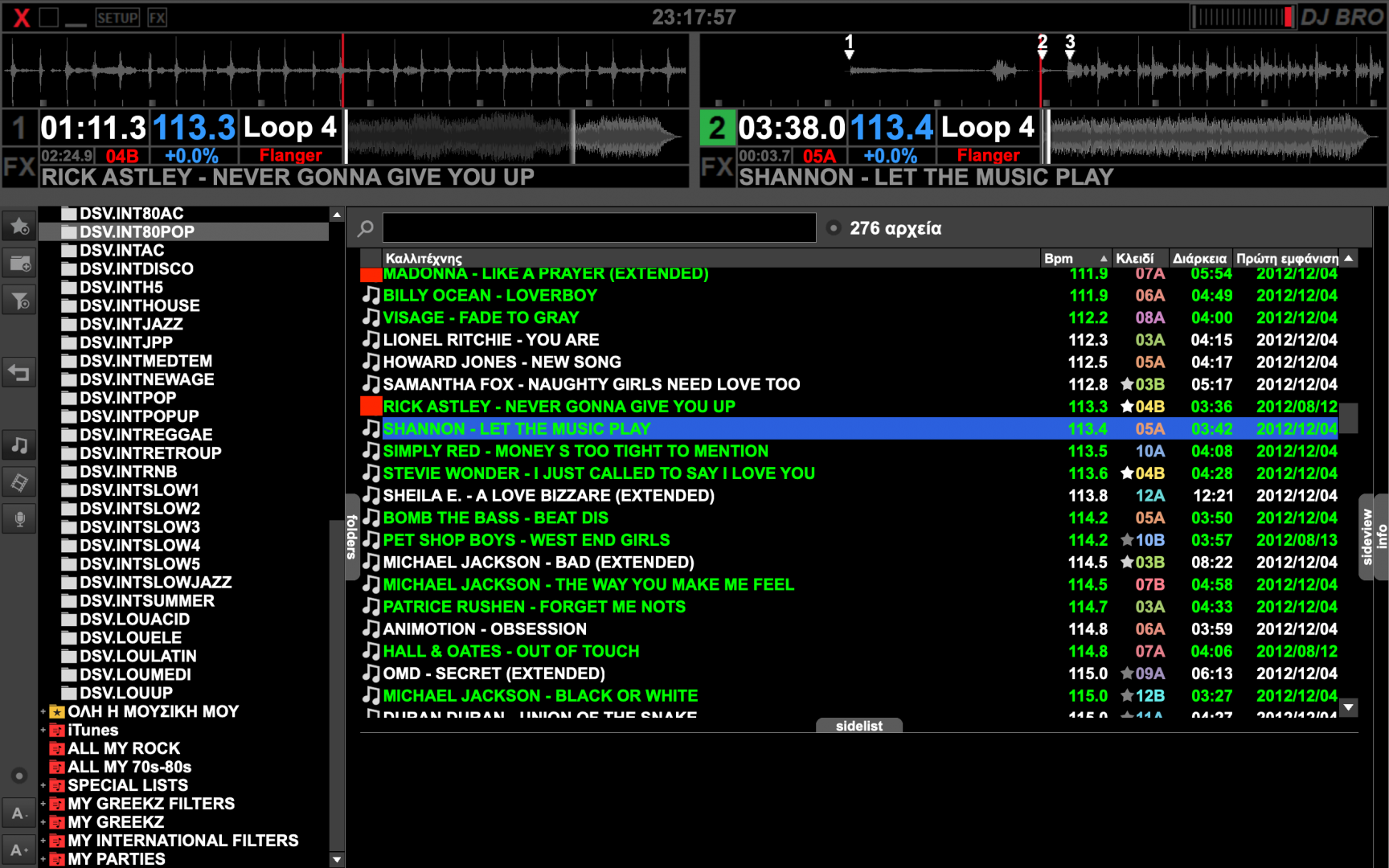1389x868 pixels.
Task: Sort tracks by the Bpm column header
Action: 1059,259
